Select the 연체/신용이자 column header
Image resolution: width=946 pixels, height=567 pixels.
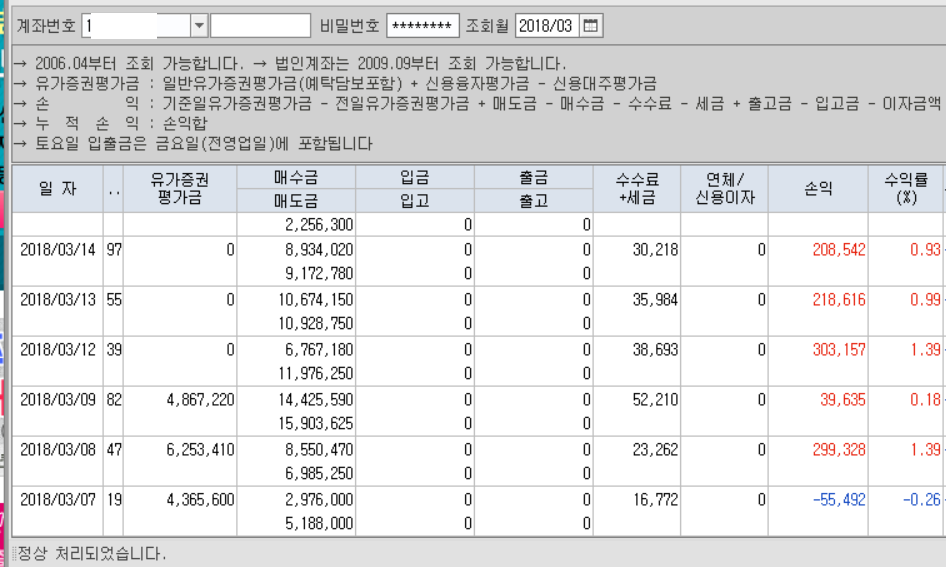pyautogui.click(x=724, y=189)
